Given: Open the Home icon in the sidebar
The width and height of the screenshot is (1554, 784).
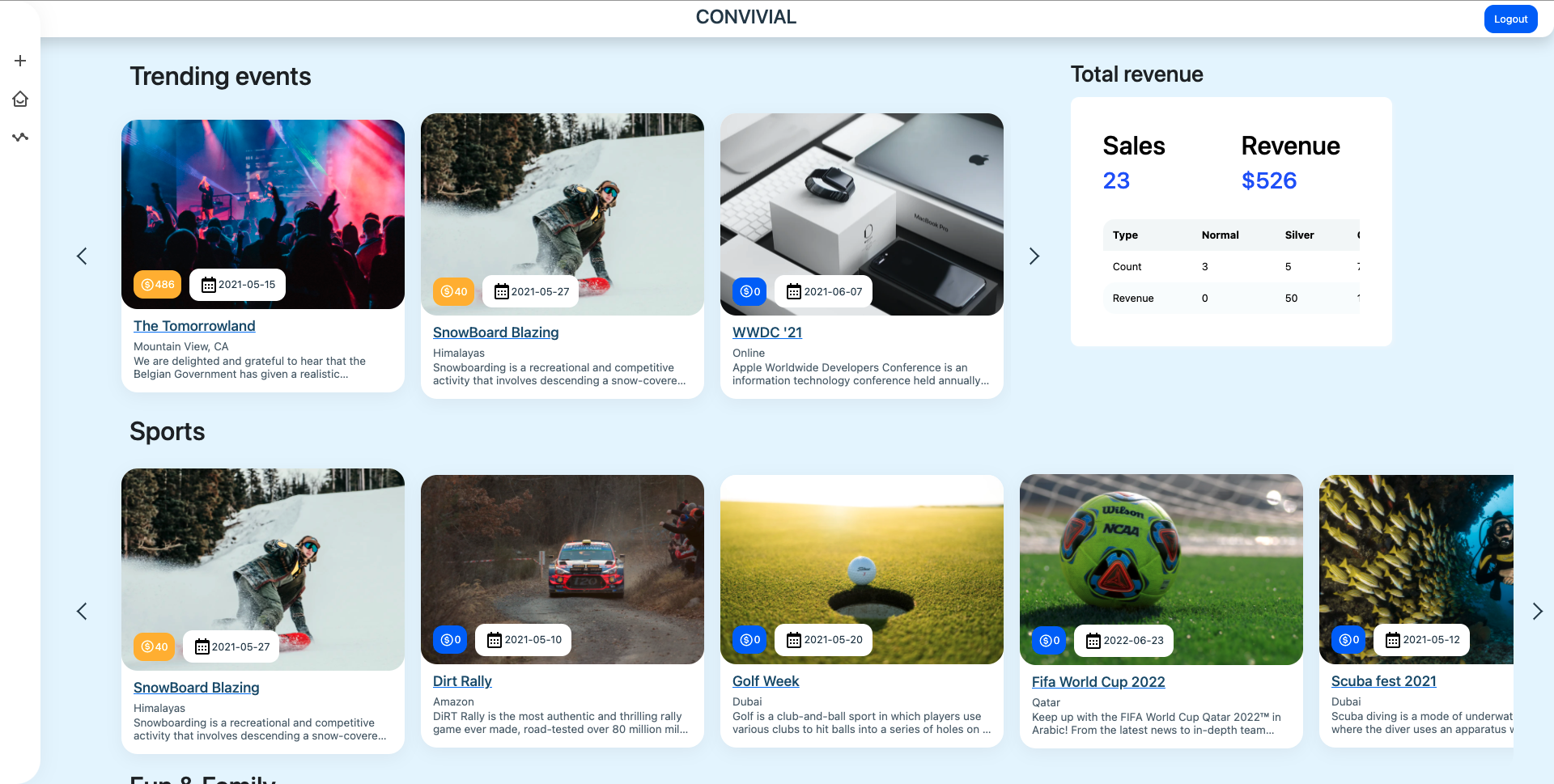Looking at the screenshot, I should (x=20, y=99).
